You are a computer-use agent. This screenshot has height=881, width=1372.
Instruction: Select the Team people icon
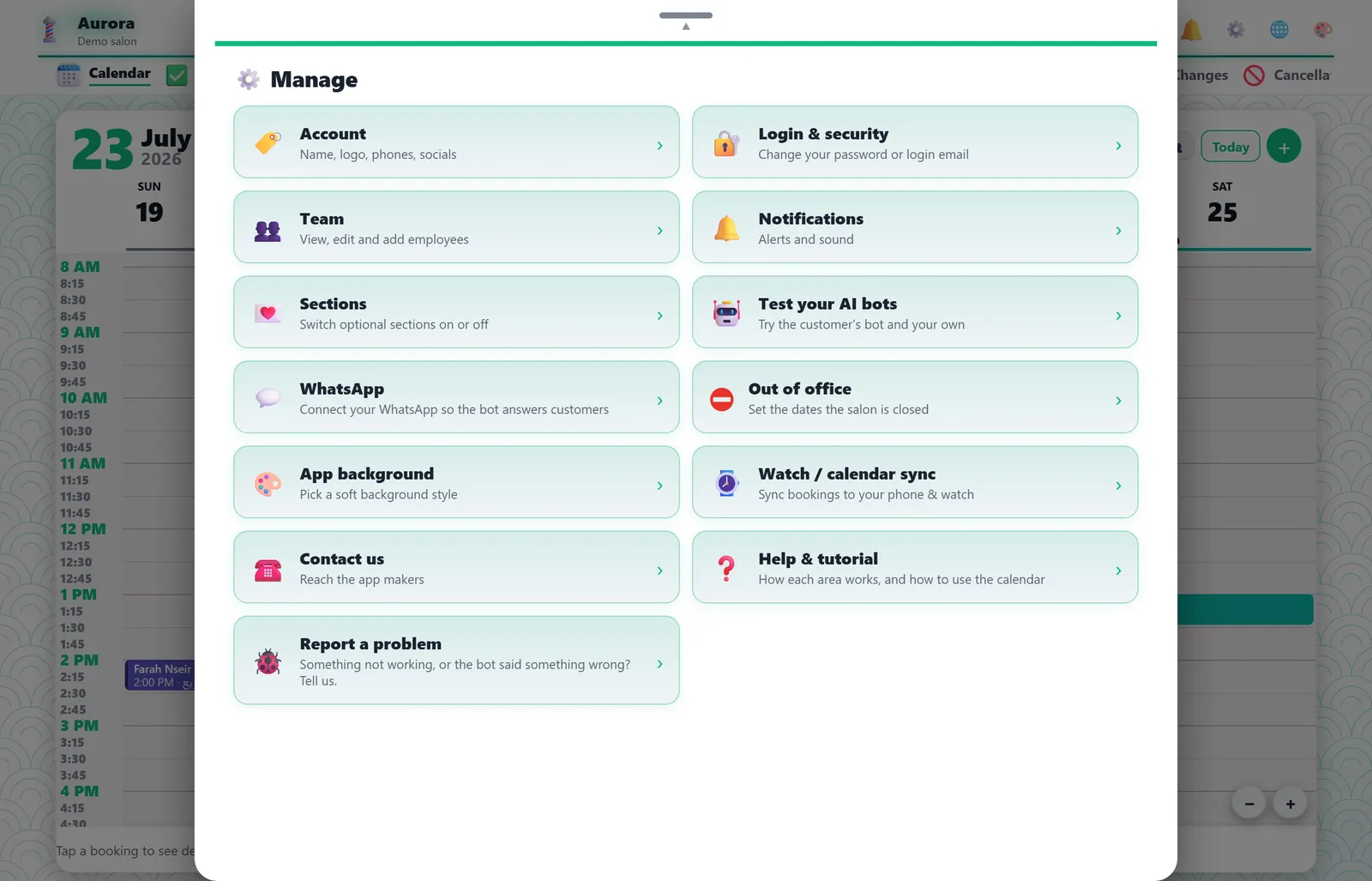pos(268,230)
